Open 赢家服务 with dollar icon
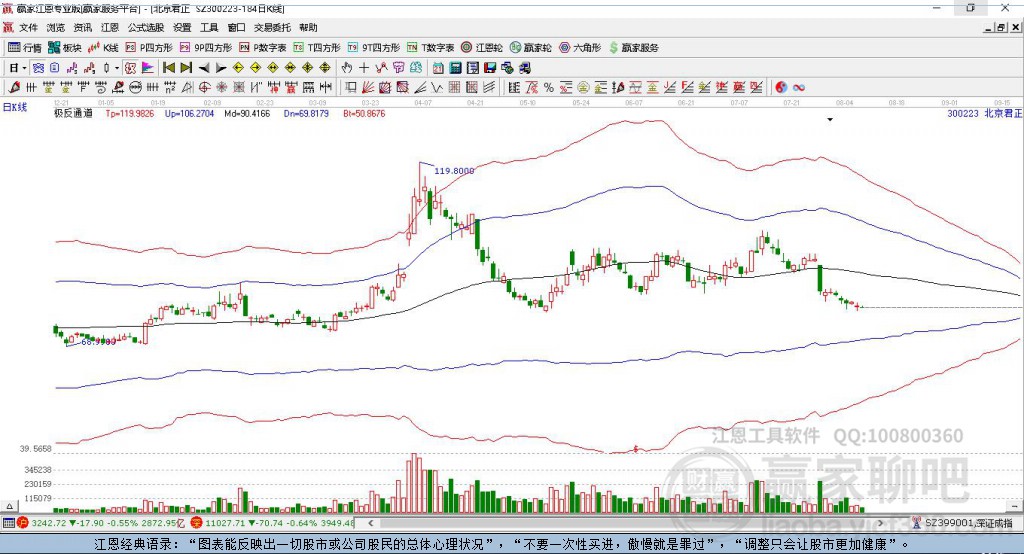The height and width of the screenshot is (554, 1024). click(634, 48)
